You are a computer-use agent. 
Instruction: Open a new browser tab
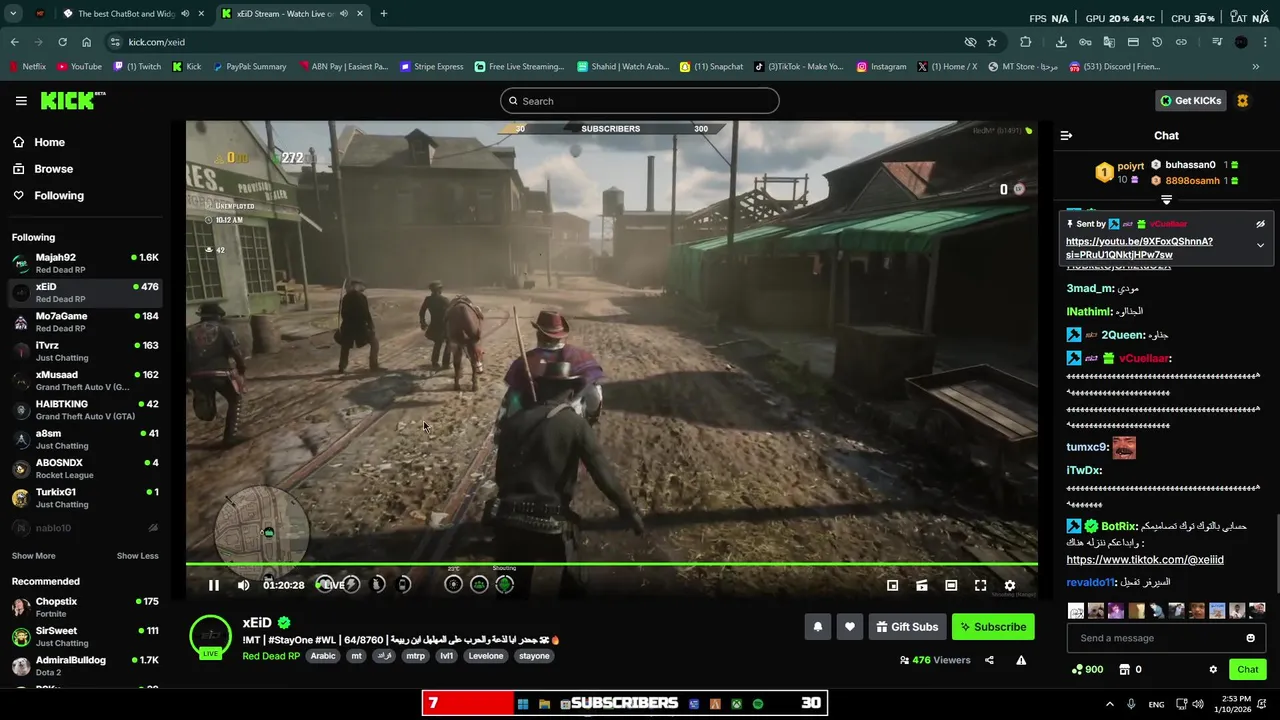click(384, 14)
